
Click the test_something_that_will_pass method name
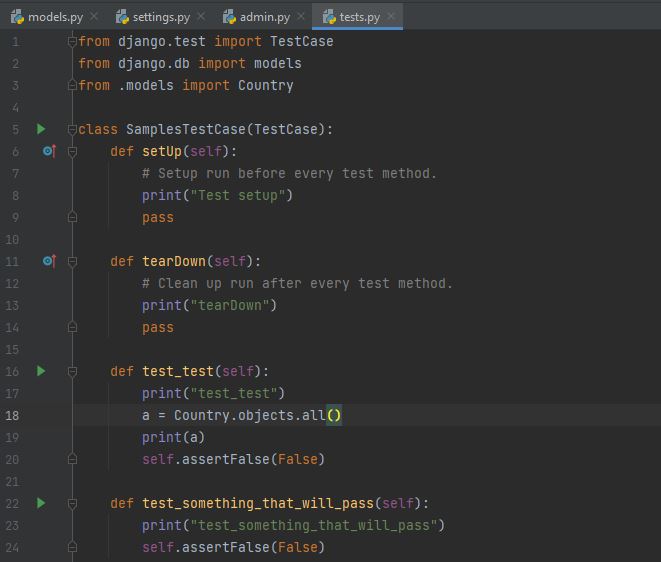(x=258, y=503)
